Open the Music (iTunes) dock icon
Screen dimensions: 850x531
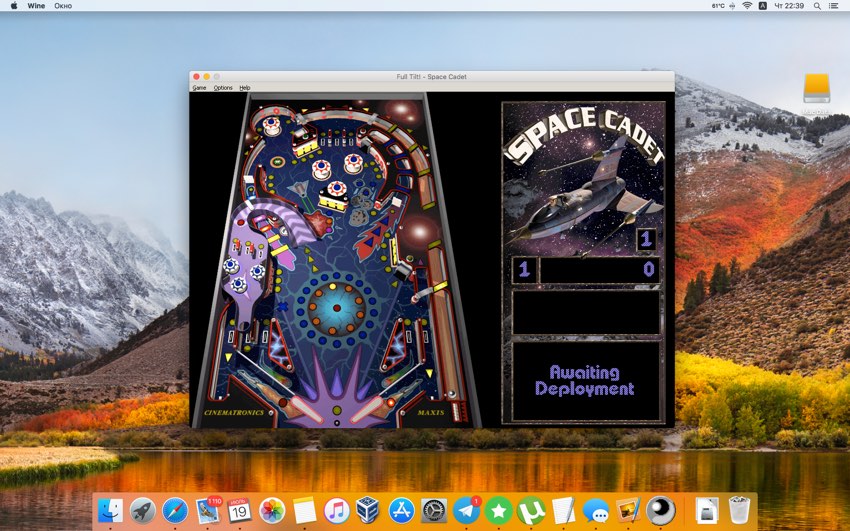coord(337,511)
